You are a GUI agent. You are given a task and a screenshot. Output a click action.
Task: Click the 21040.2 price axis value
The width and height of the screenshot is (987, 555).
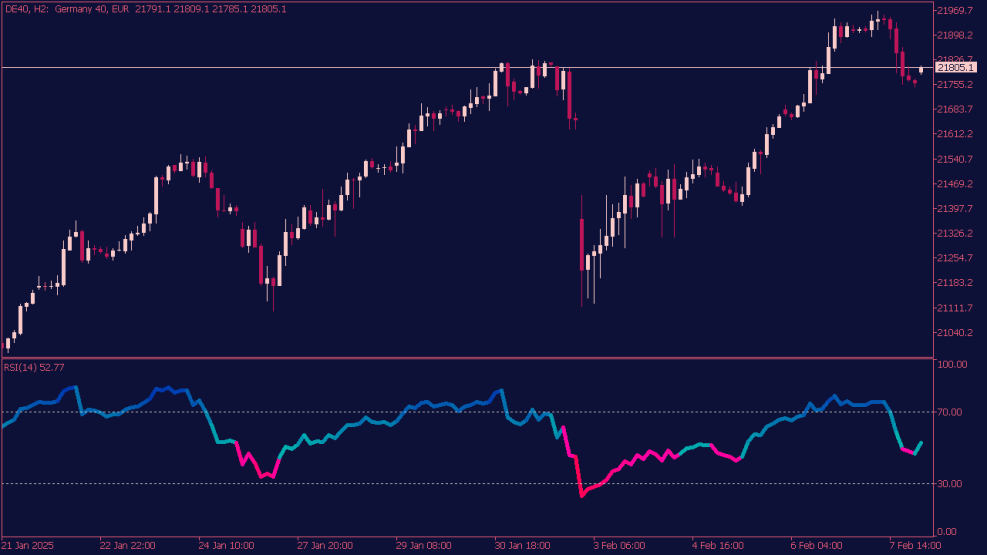tap(956, 332)
